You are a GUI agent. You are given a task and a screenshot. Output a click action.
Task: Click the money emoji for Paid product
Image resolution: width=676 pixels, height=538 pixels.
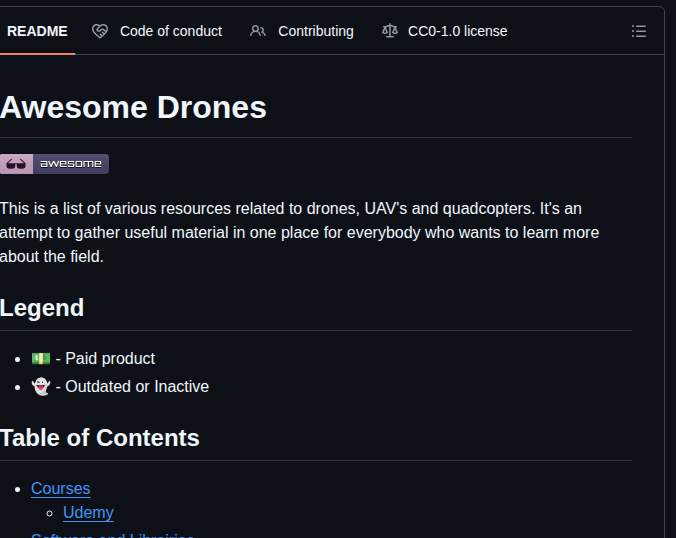41,359
